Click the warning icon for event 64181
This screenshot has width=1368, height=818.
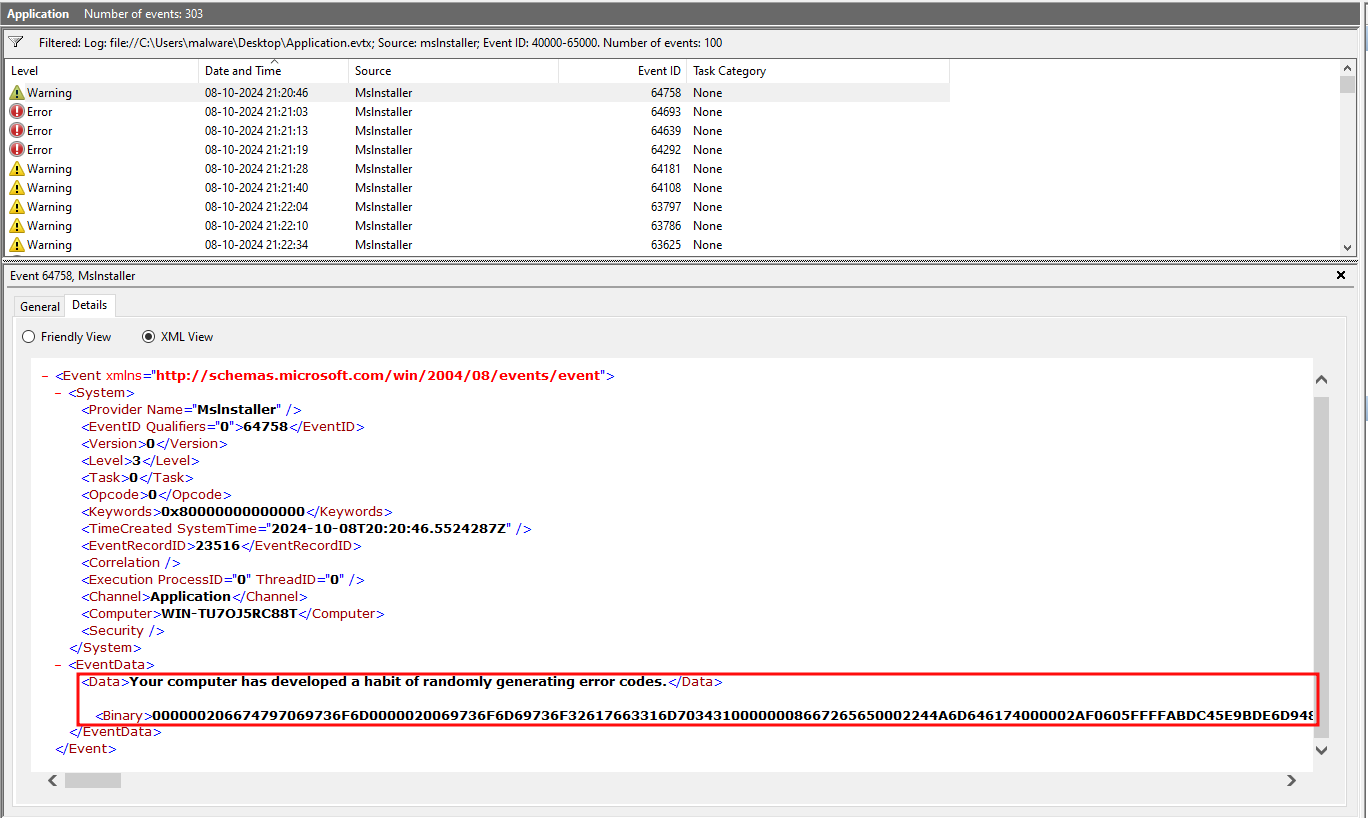pyautogui.click(x=17, y=169)
